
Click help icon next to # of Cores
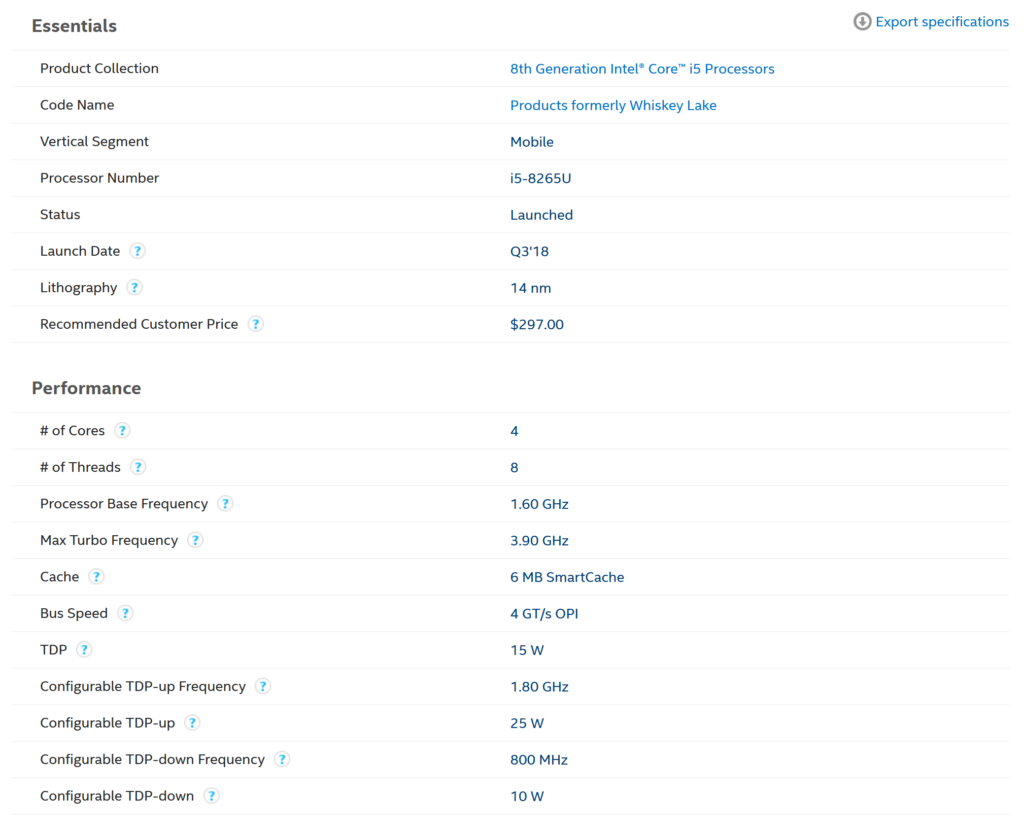click(122, 431)
